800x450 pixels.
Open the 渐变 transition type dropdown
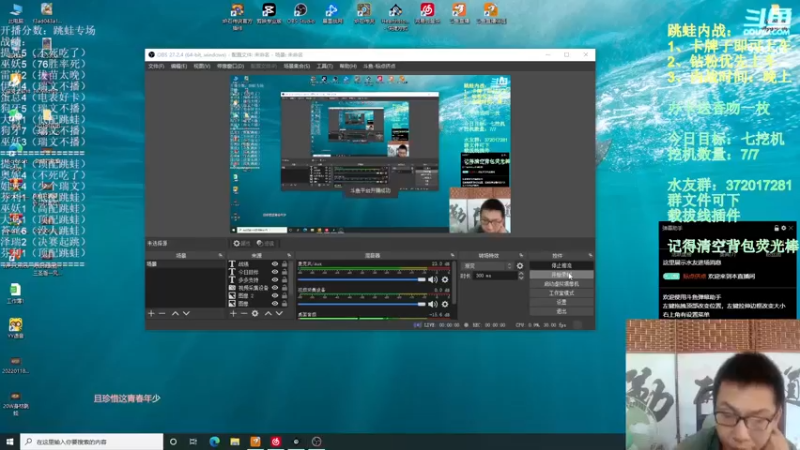487,266
